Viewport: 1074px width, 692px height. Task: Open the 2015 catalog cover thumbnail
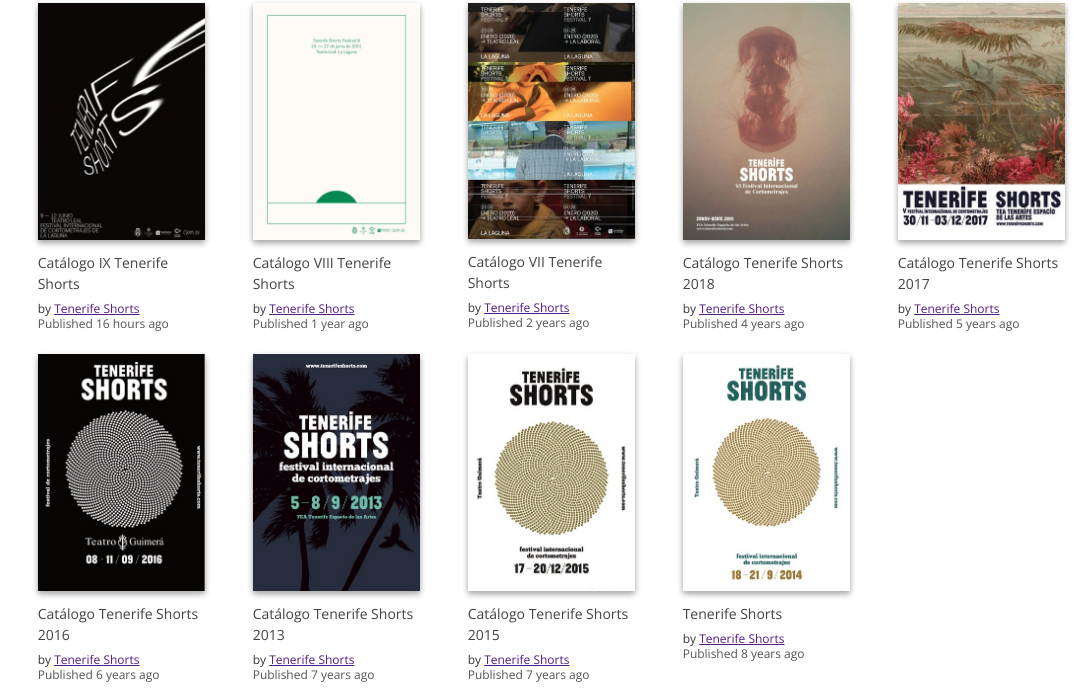point(551,472)
